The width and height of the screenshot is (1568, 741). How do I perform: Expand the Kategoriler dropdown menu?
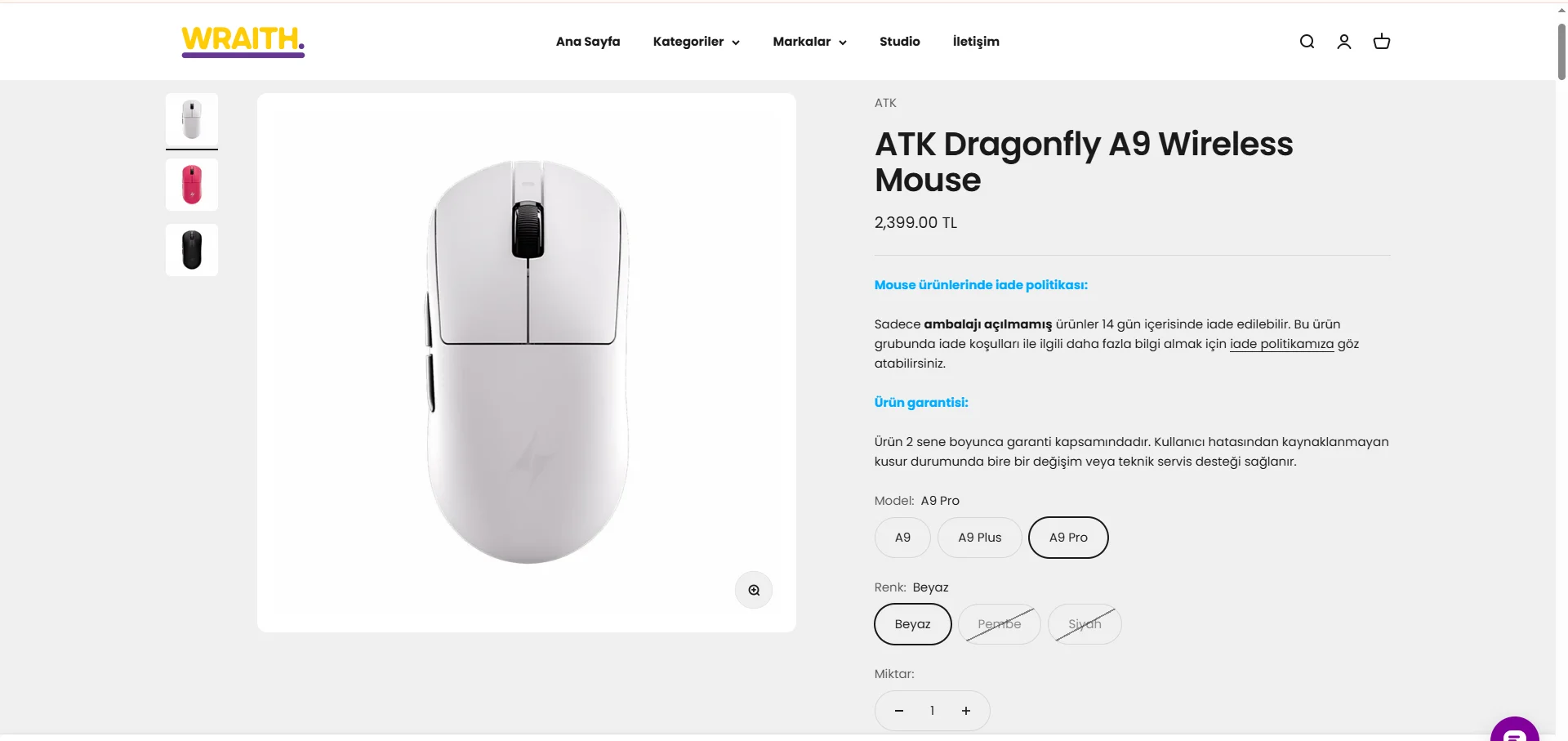pos(697,42)
